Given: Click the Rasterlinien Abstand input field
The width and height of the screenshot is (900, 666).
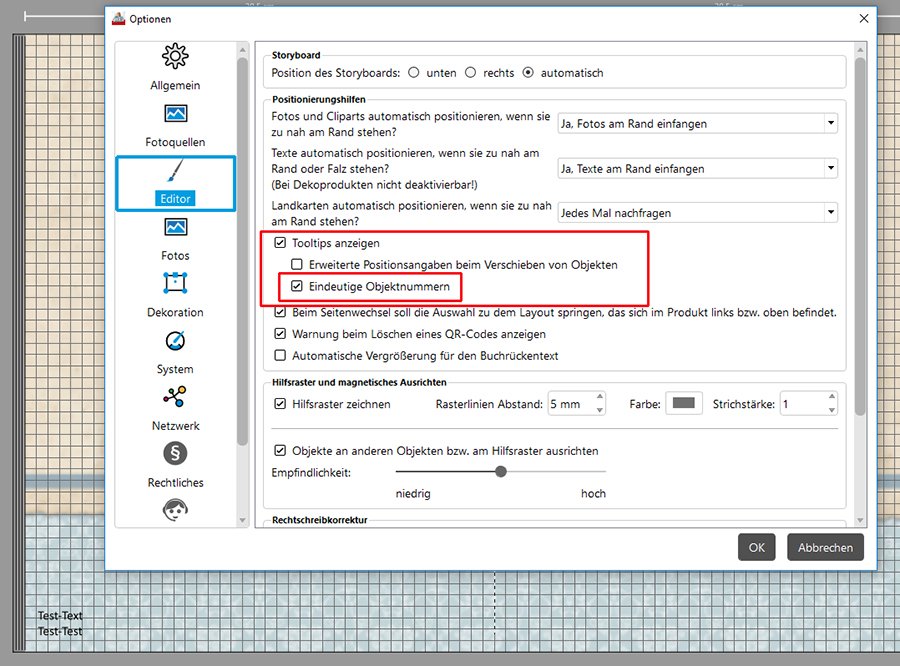Looking at the screenshot, I should pos(571,404).
